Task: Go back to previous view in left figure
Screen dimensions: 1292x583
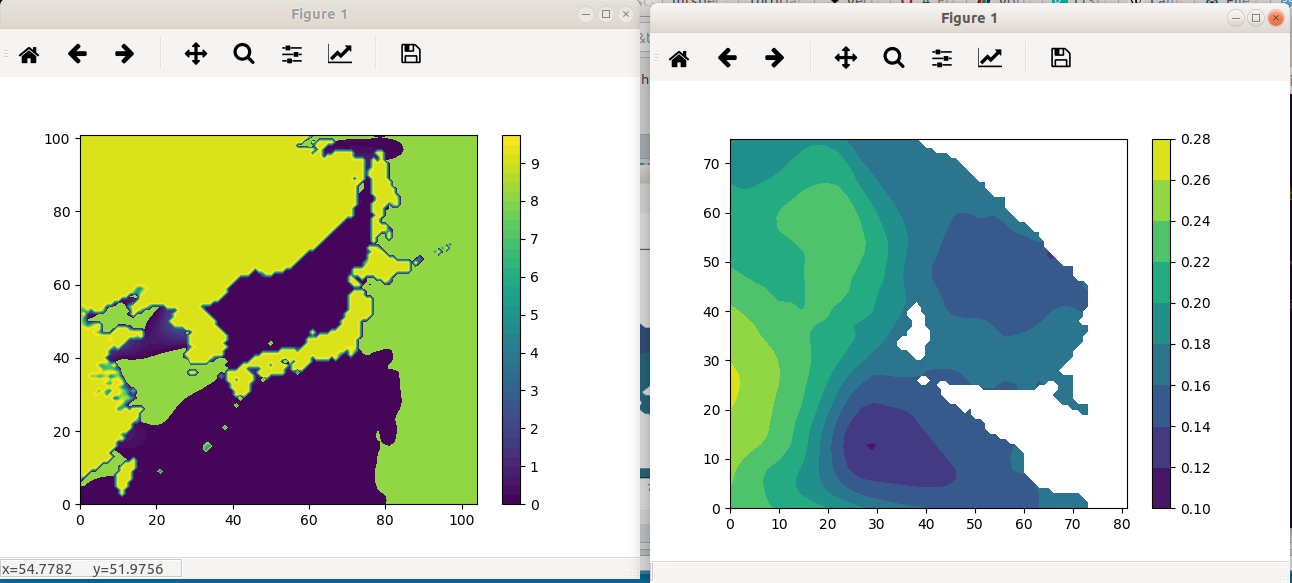Action: [x=77, y=54]
